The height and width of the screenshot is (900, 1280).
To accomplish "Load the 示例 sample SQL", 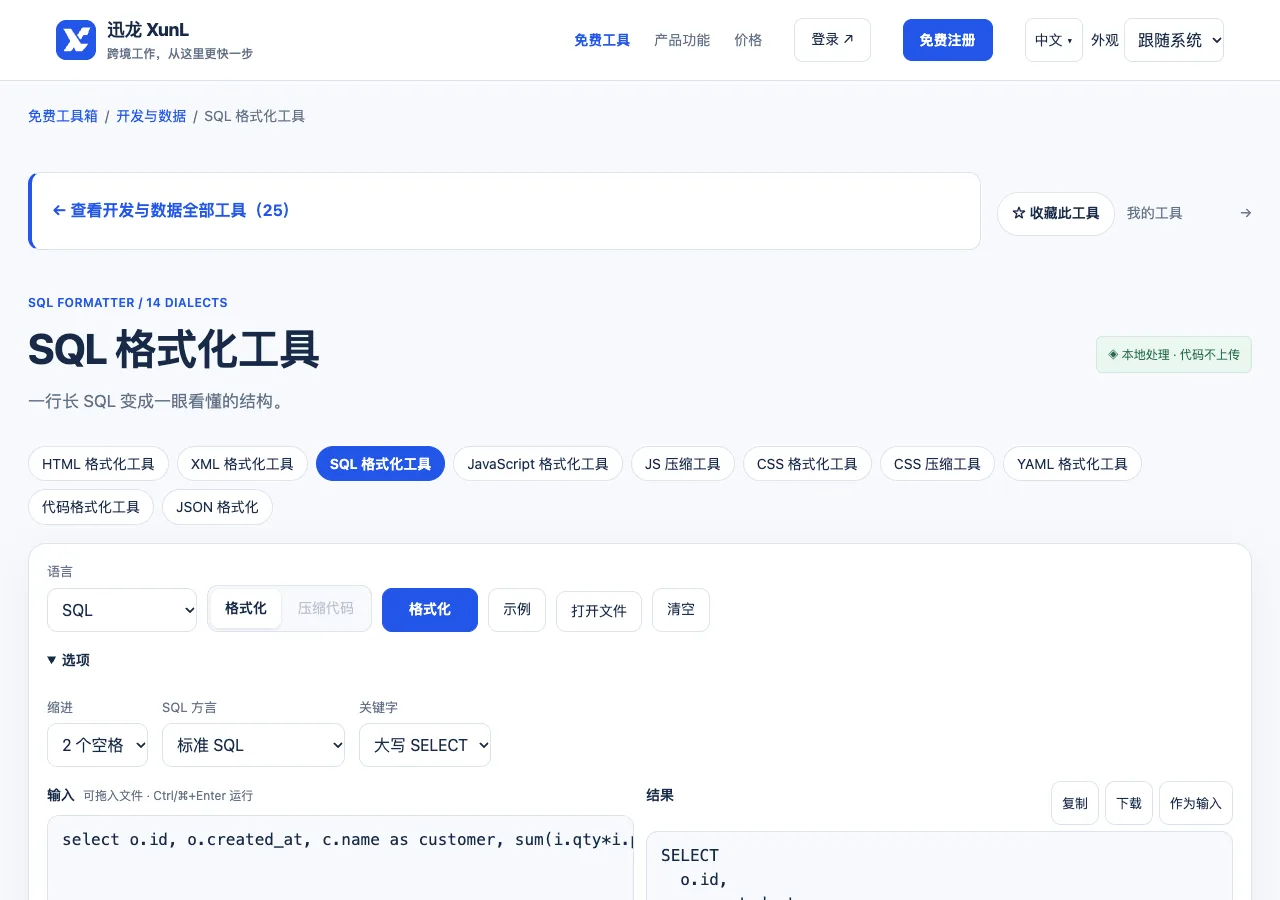I will click(x=517, y=610).
